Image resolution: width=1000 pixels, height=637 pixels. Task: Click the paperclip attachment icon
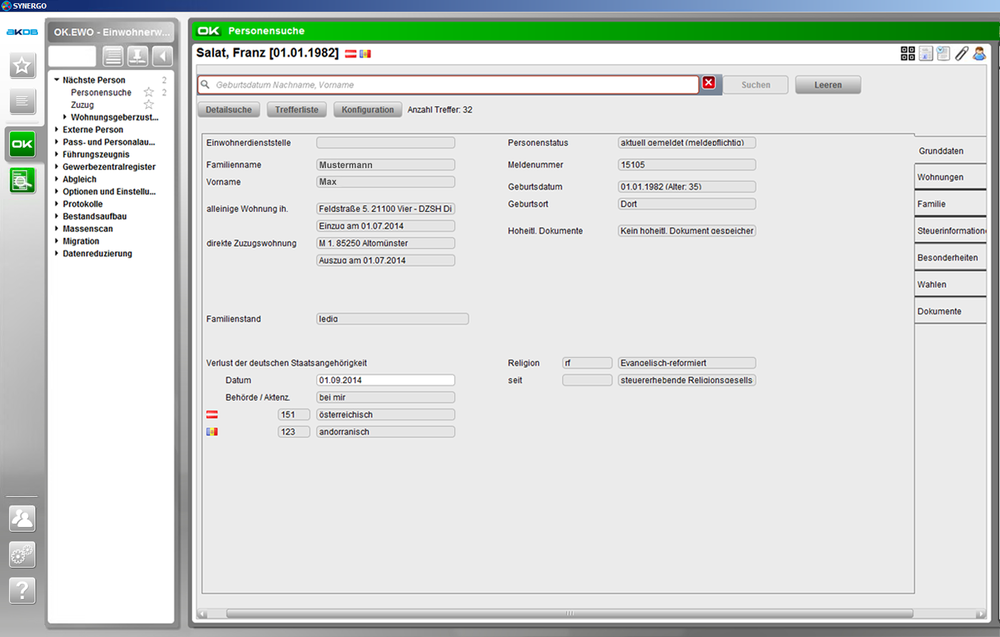[961, 54]
